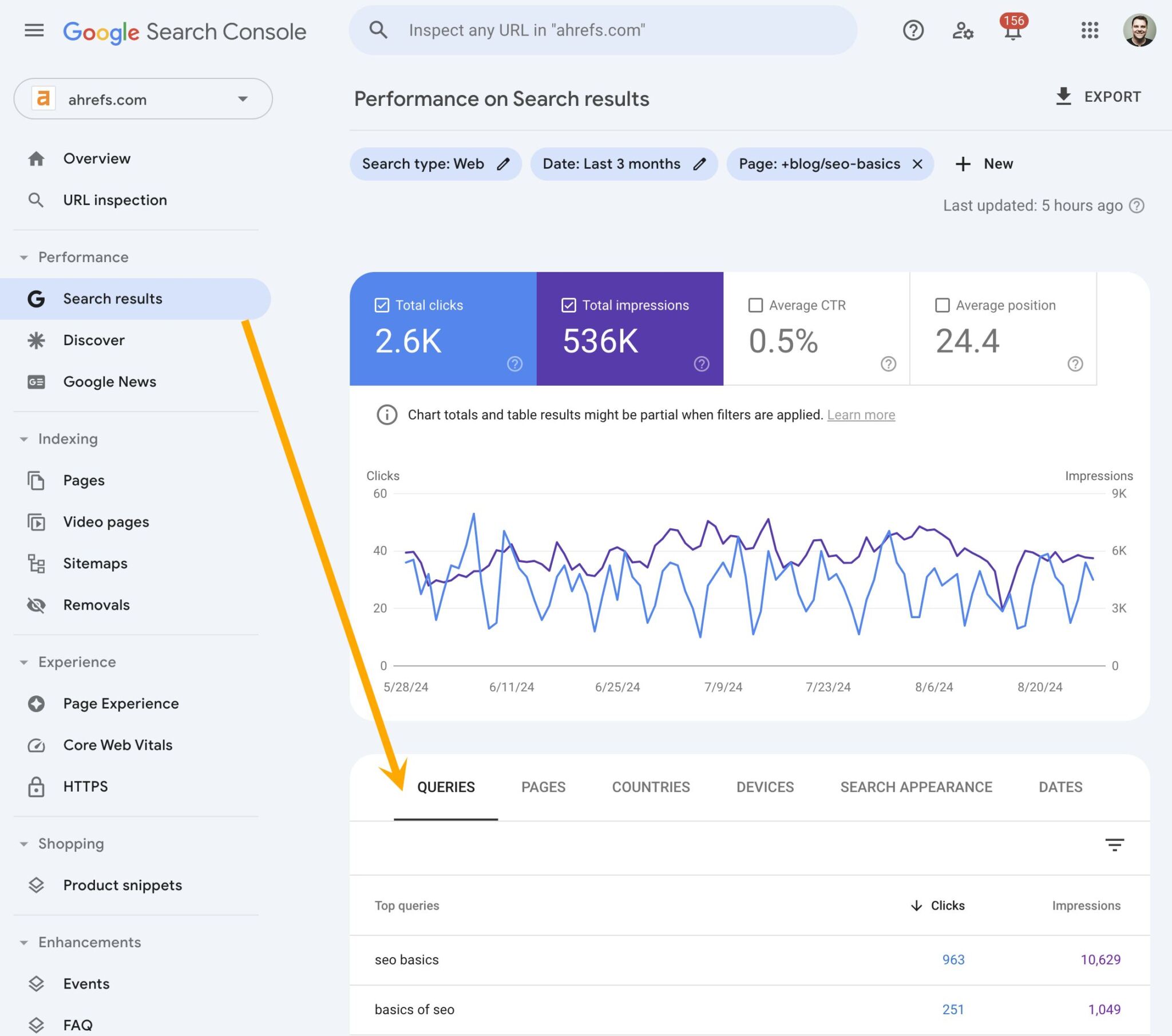Collapse the Experience section

(24, 662)
